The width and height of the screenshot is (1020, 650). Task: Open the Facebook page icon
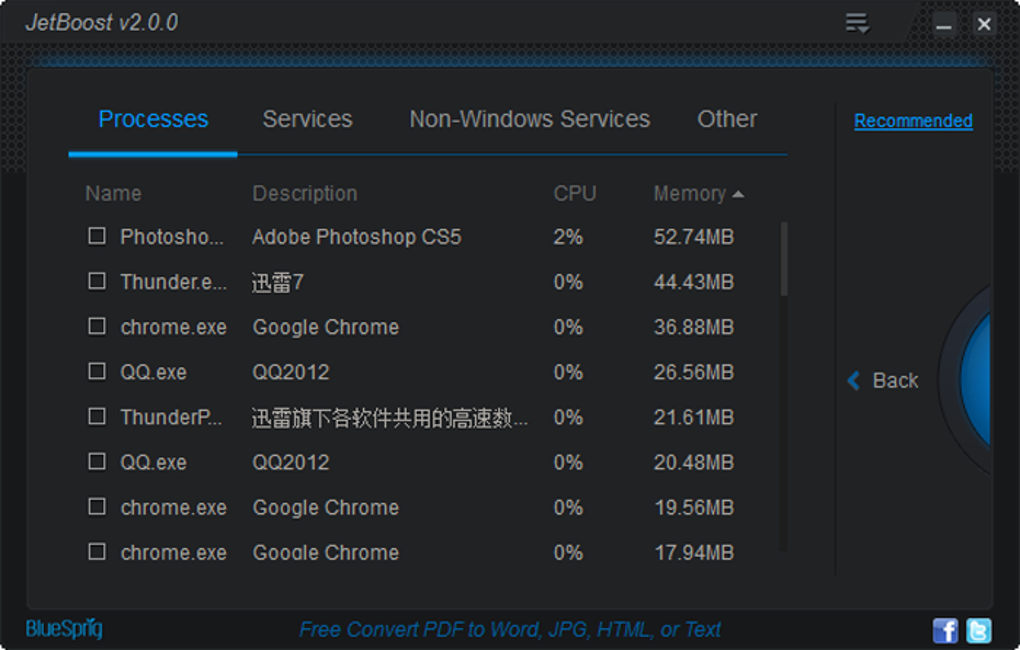pos(945,630)
